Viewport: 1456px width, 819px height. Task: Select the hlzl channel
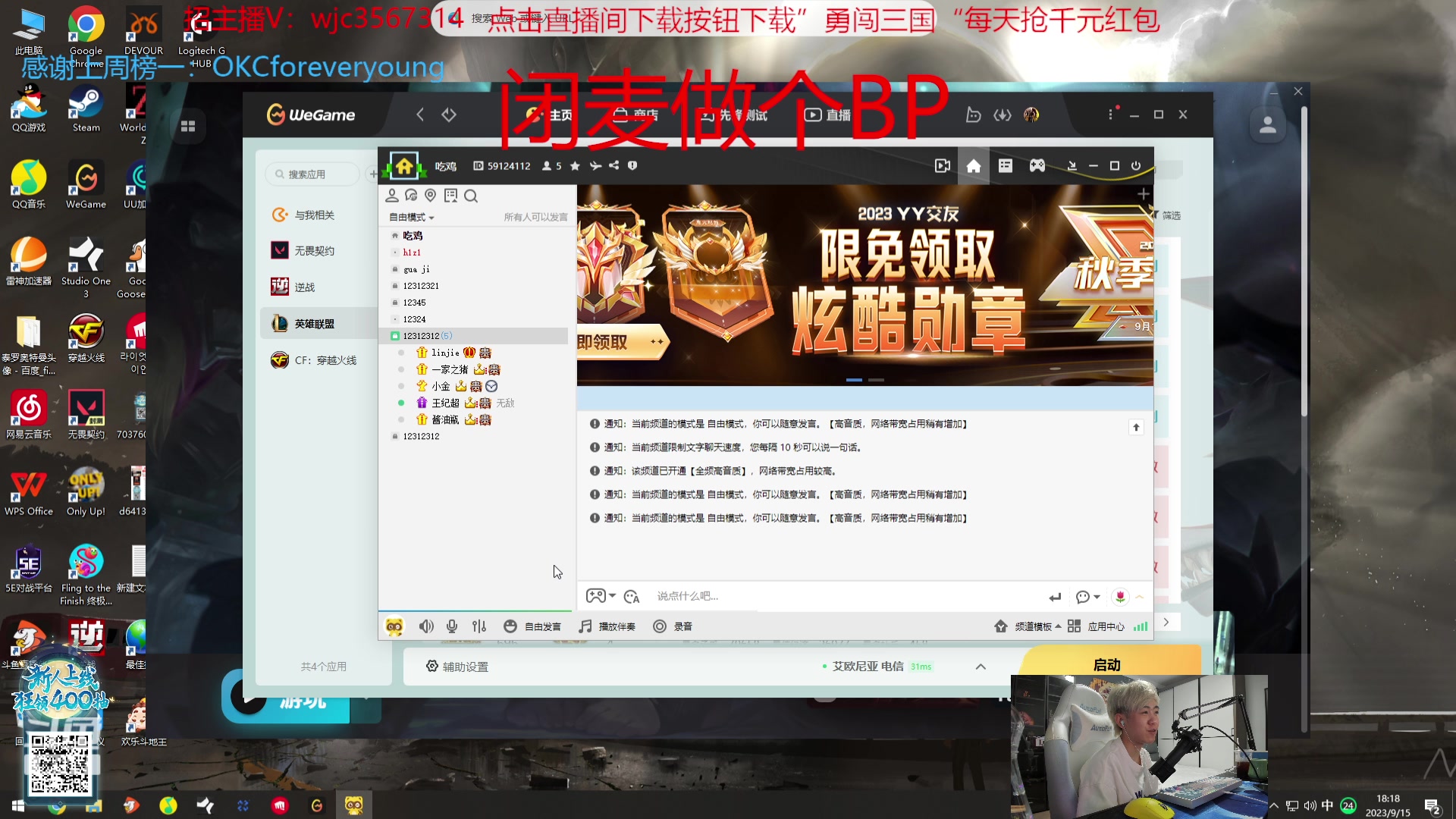click(x=412, y=253)
